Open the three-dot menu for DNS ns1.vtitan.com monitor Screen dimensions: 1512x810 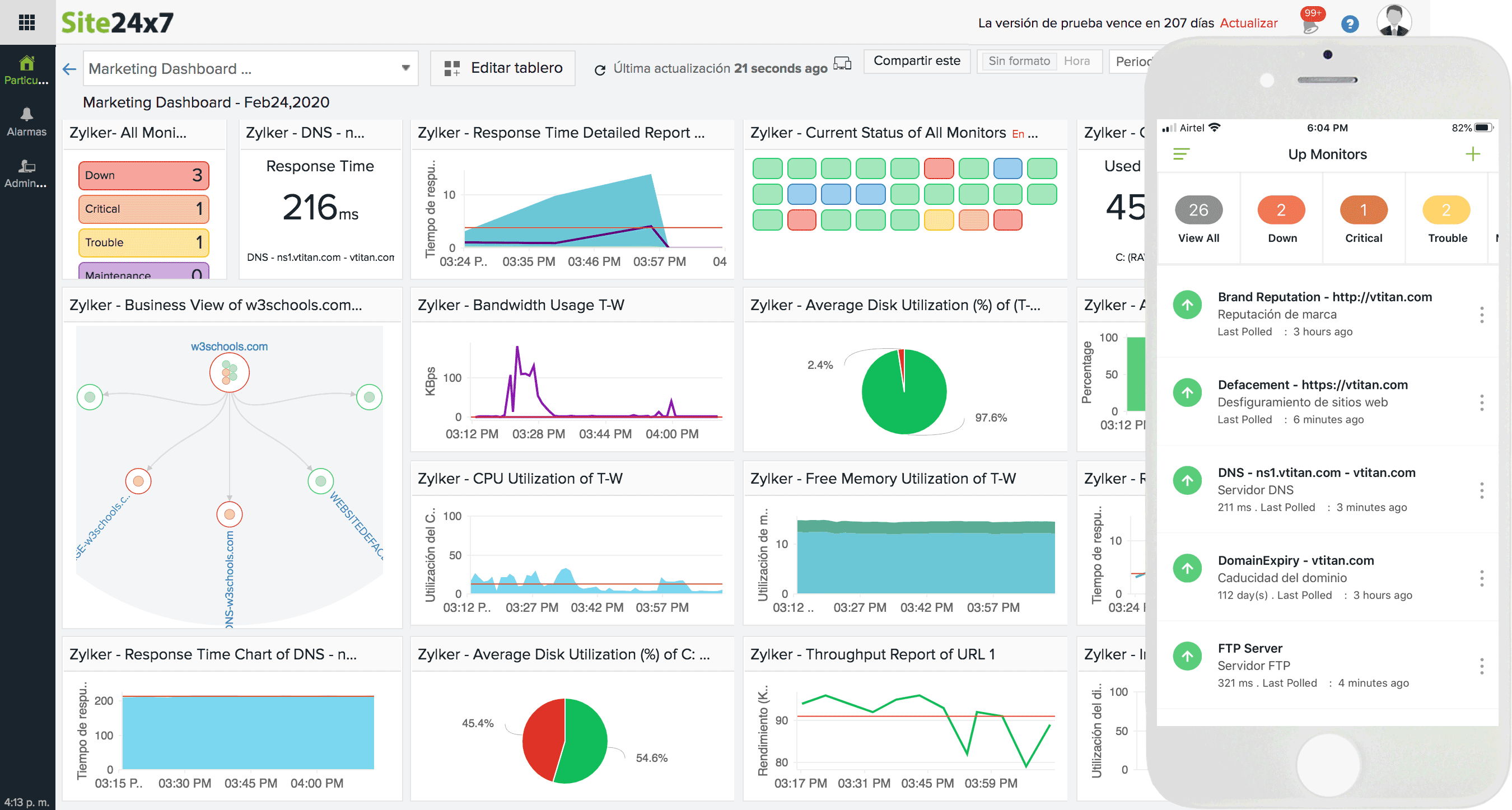tap(1481, 490)
